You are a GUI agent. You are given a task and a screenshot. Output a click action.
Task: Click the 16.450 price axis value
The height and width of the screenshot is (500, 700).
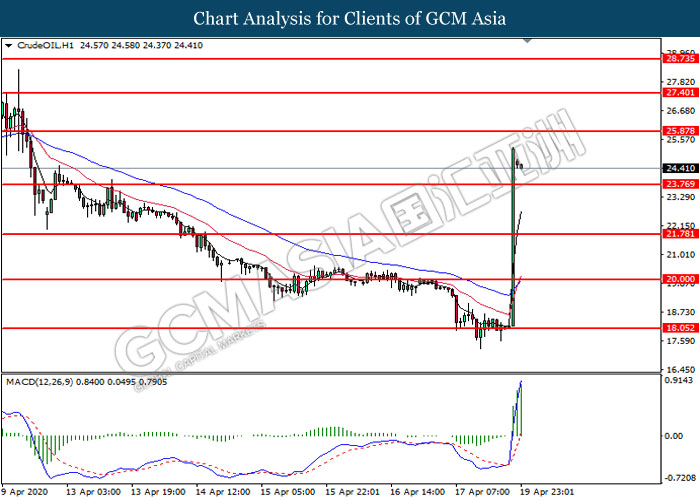680,370
